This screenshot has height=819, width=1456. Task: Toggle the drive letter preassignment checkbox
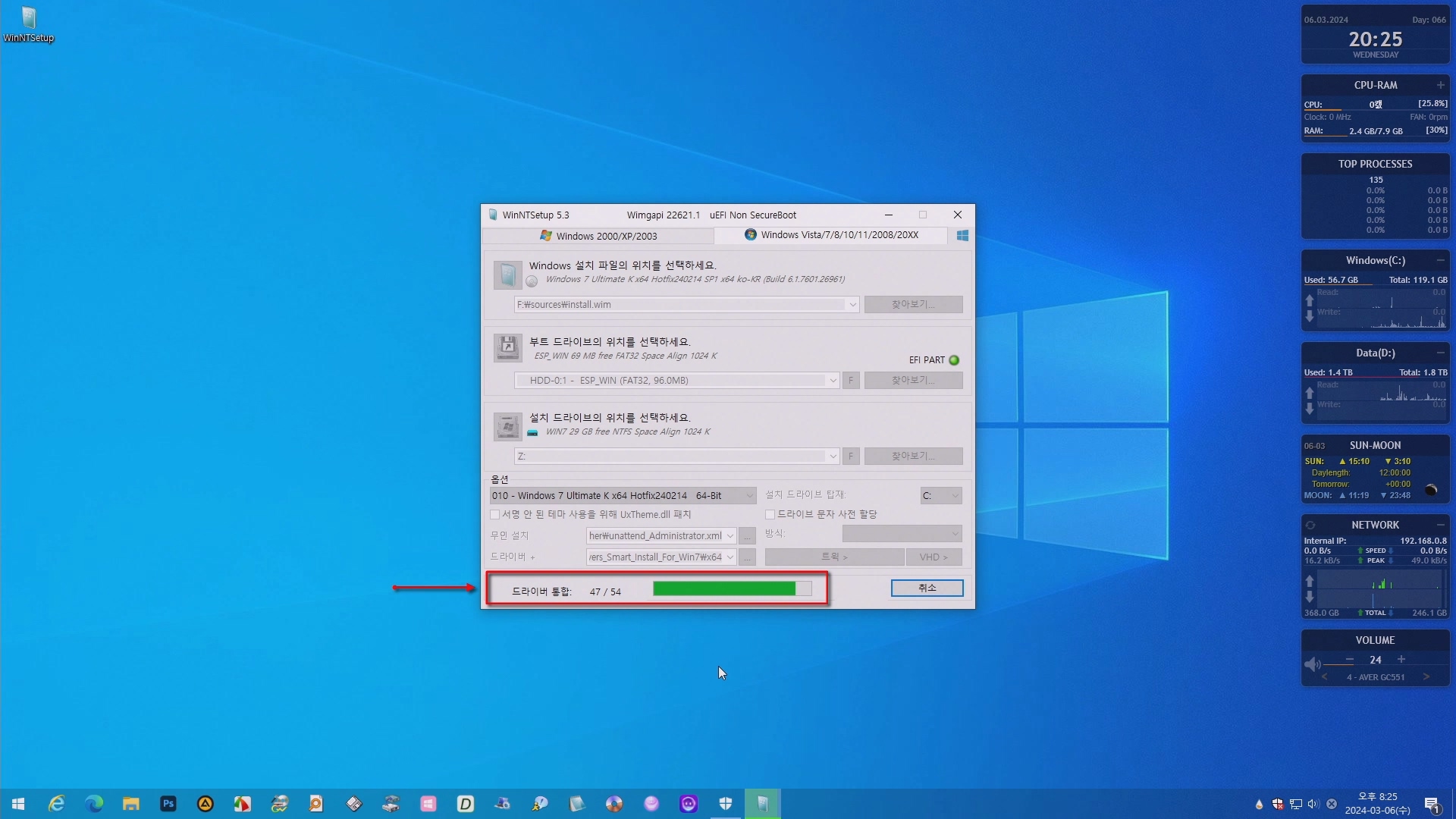pyautogui.click(x=770, y=515)
